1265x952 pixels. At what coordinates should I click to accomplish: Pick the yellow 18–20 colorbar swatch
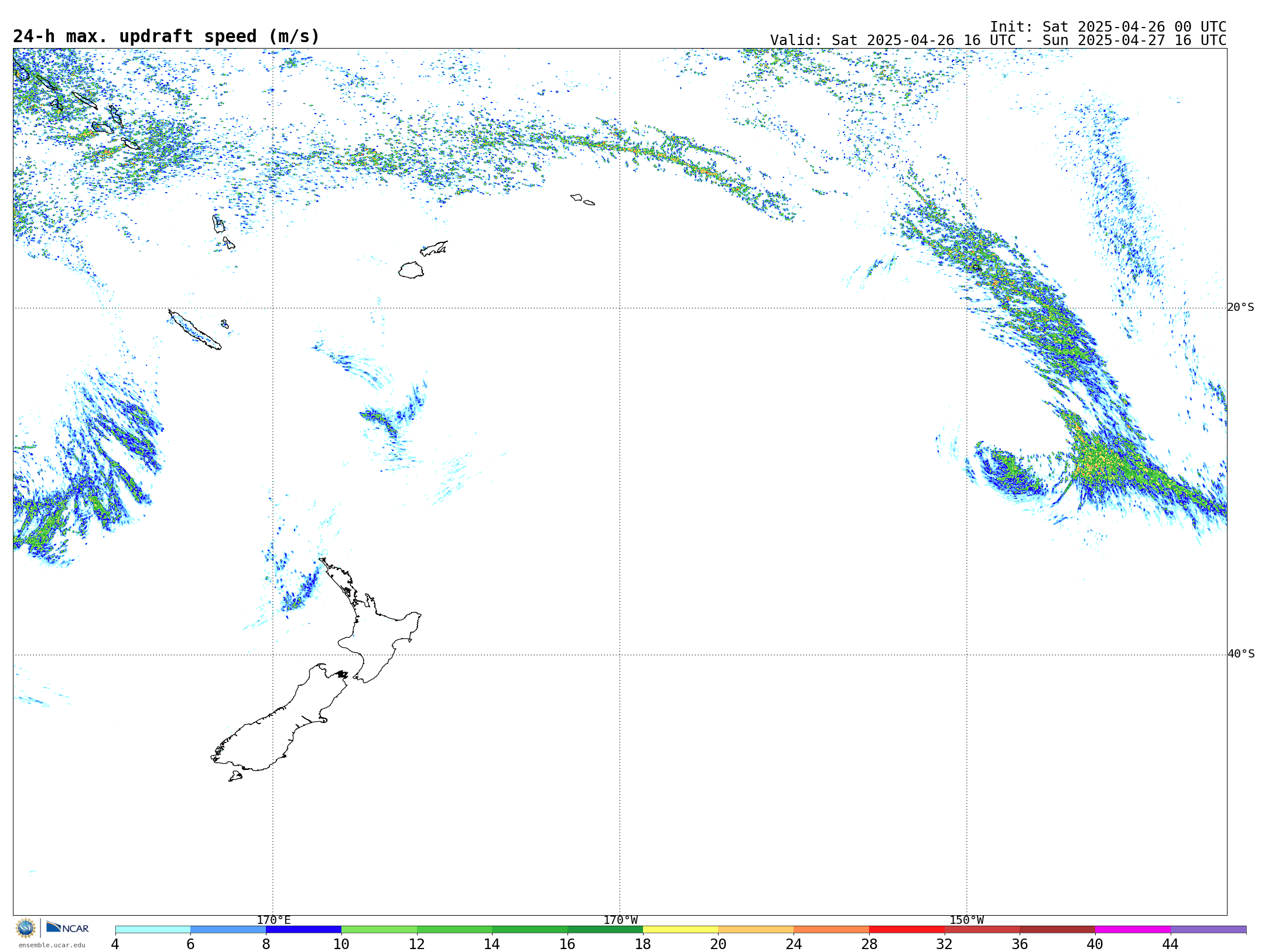click(x=681, y=929)
